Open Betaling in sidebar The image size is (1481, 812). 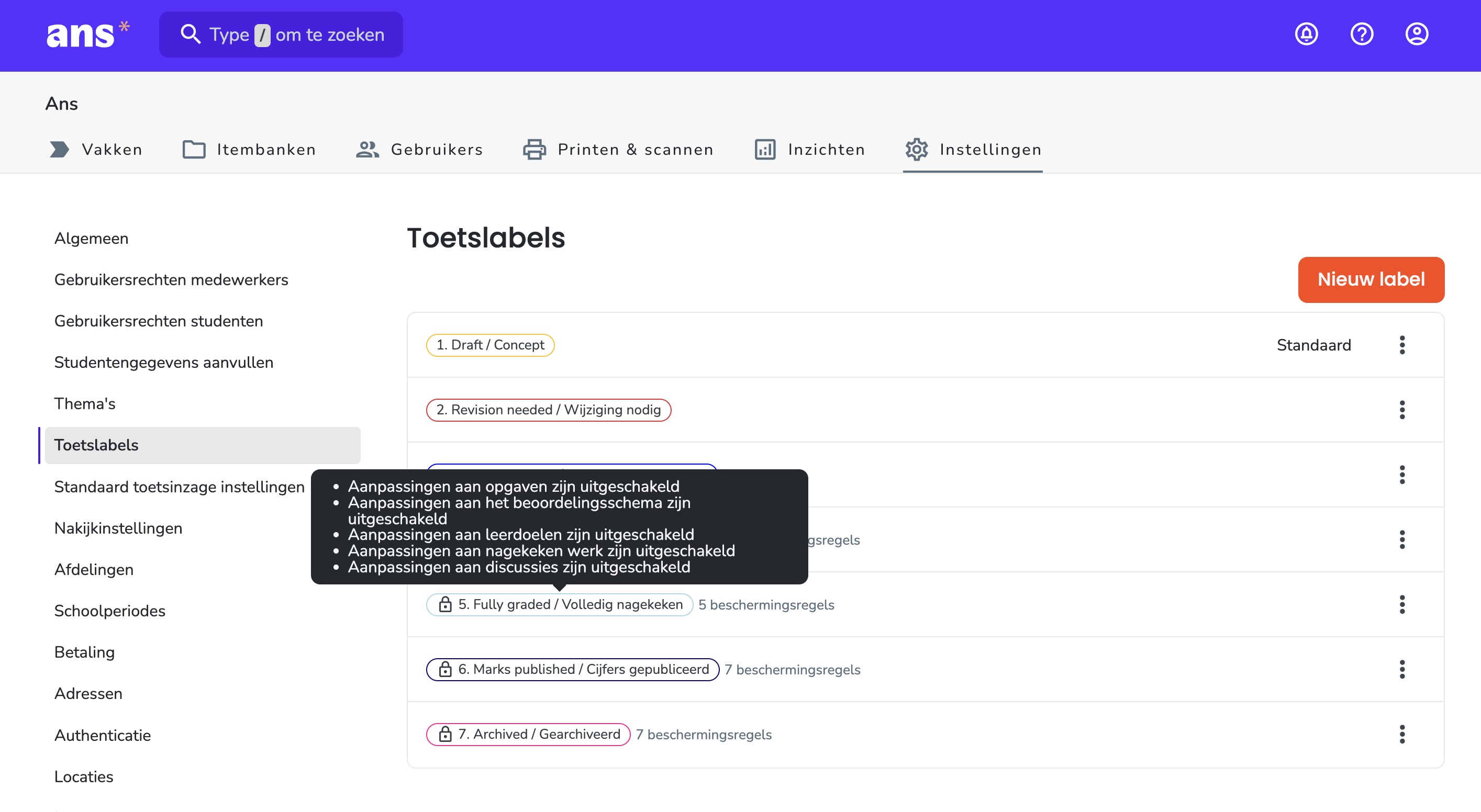(x=84, y=652)
